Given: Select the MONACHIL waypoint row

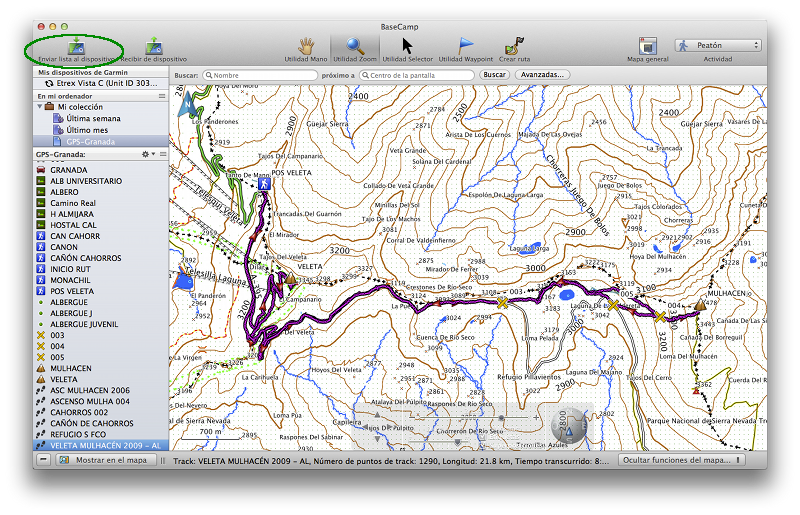Looking at the screenshot, I should [101, 280].
